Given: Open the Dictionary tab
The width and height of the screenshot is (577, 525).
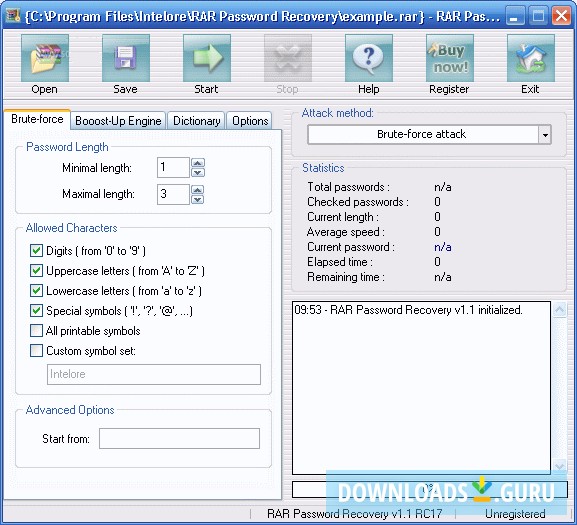Looking at the screenshot, I should tap(197, 121).
